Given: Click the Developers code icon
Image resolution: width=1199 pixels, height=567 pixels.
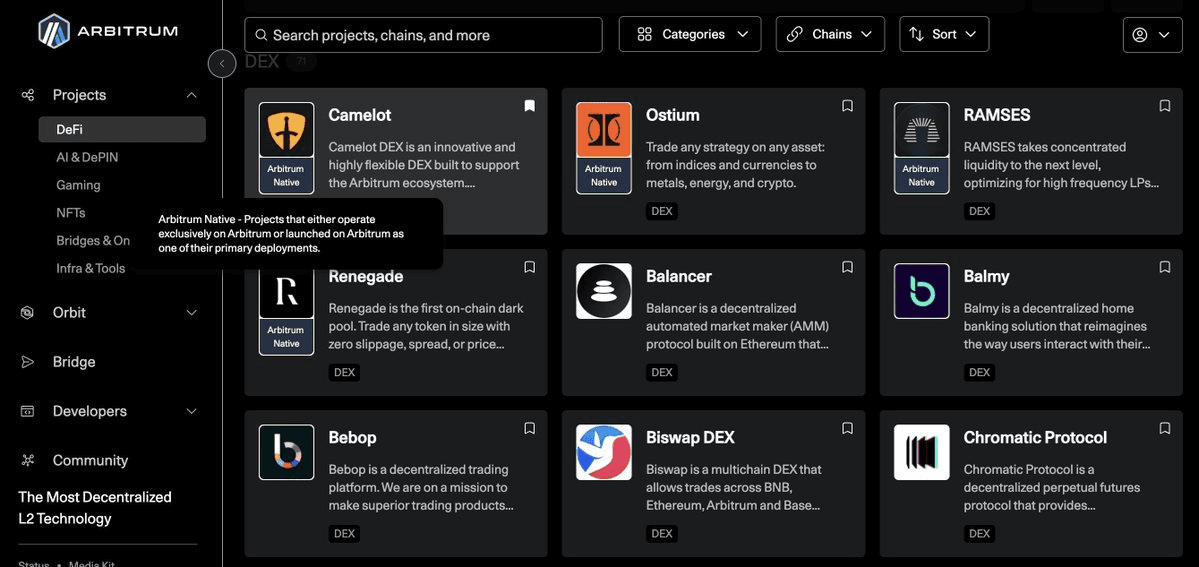Looking at the screenshot, I should [x=28, y=411].
